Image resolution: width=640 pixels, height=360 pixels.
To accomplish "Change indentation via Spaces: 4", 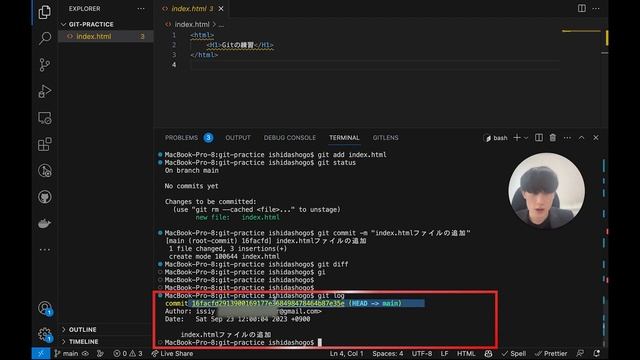I will click(x=388, y=353).
